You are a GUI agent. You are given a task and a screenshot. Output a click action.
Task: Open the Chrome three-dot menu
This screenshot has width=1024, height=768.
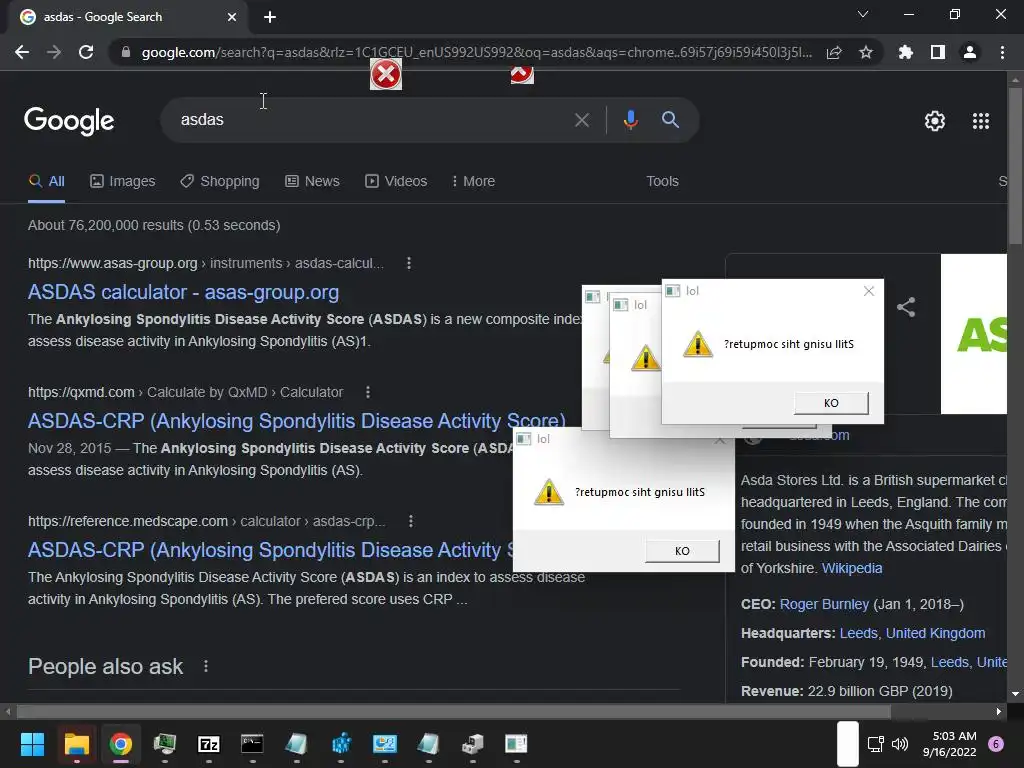[x=1002, y=52]
